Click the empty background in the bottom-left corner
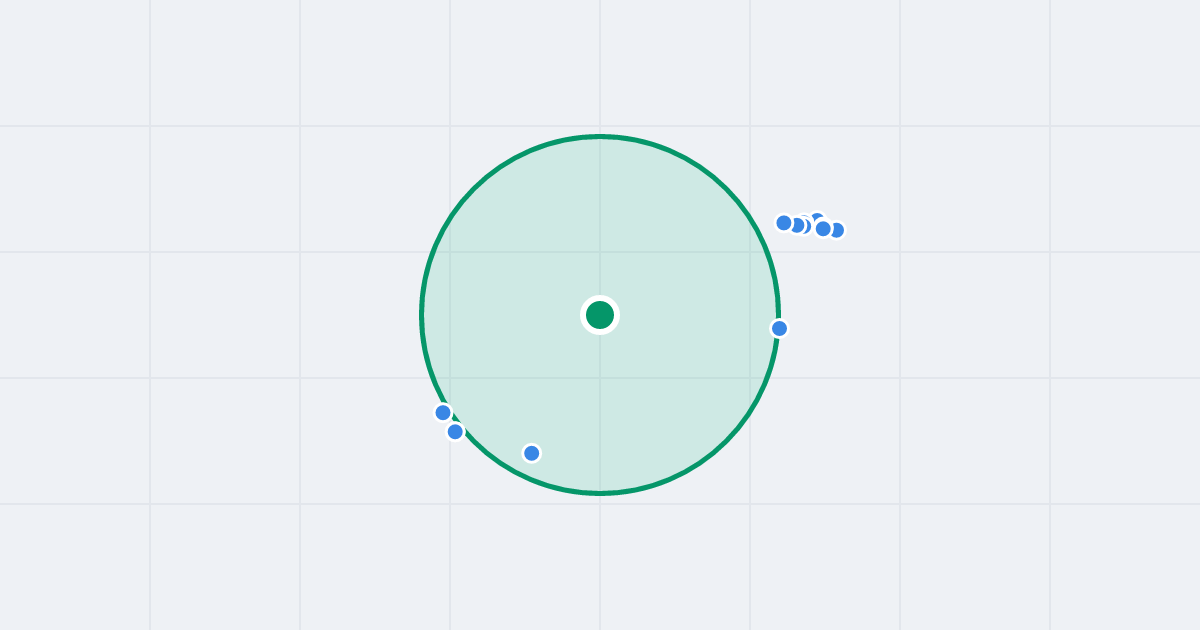1200x630 pixels. [x=70, y=570]
